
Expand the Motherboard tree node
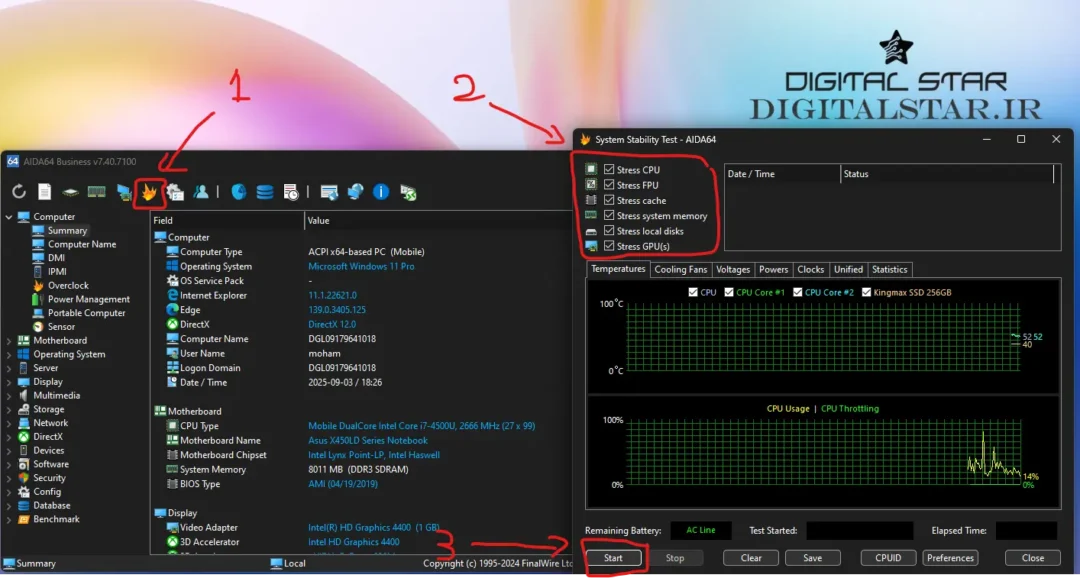[x=9, y=341]
